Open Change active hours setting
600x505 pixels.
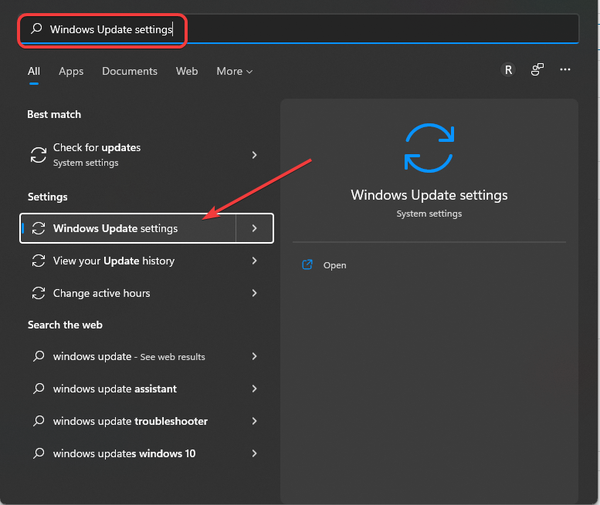point(146,293)
